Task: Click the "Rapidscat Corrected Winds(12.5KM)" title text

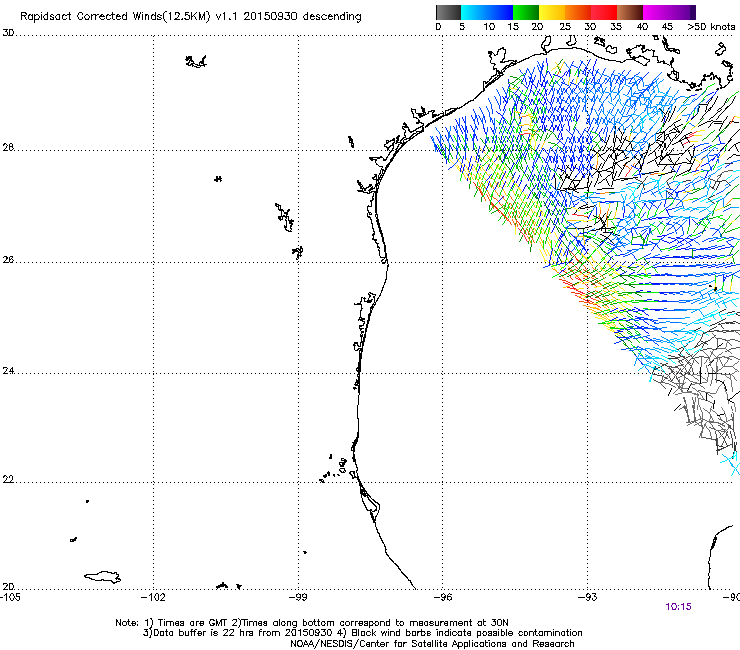Action: (115, 17)
